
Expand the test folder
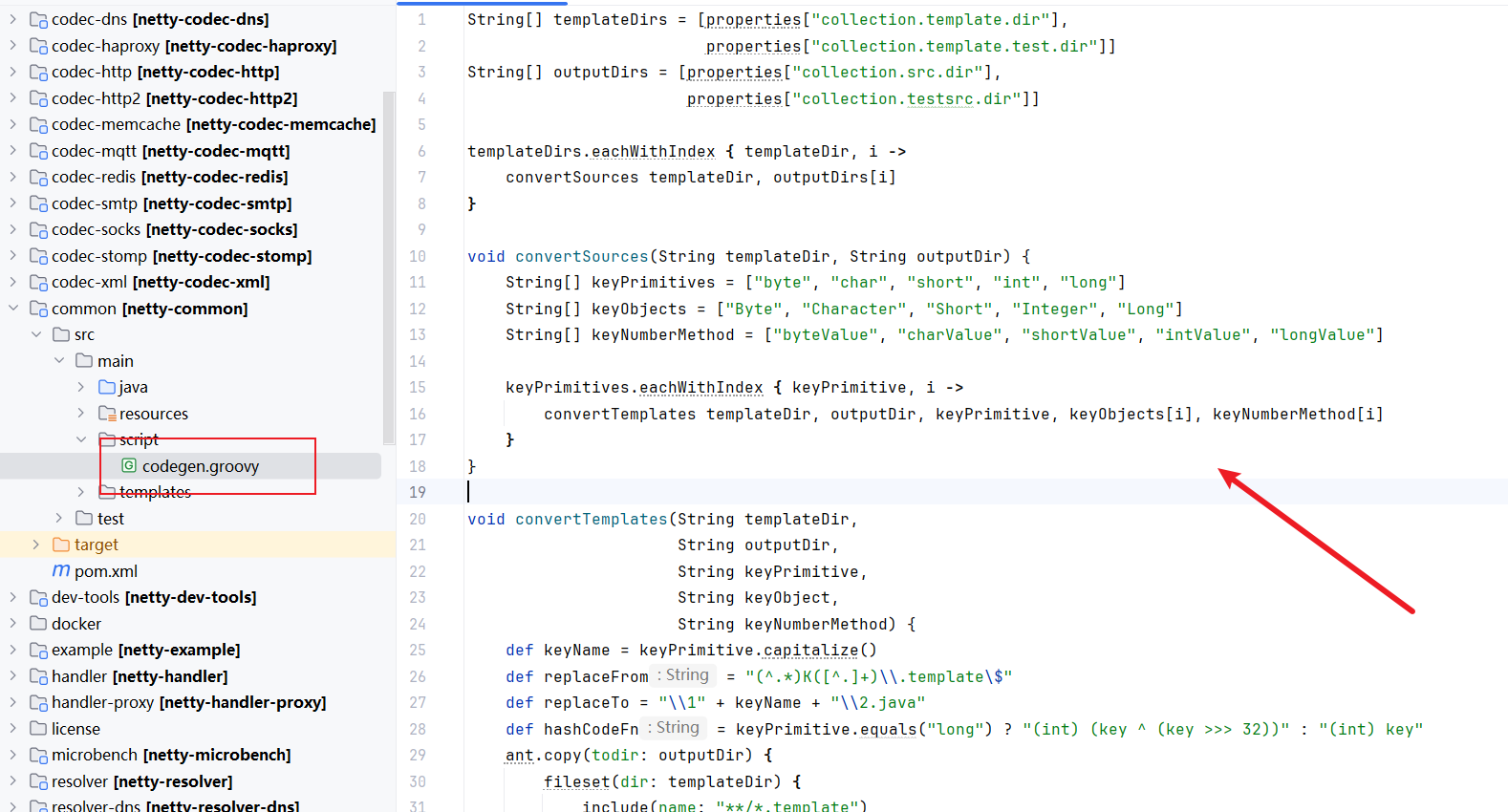59,519
